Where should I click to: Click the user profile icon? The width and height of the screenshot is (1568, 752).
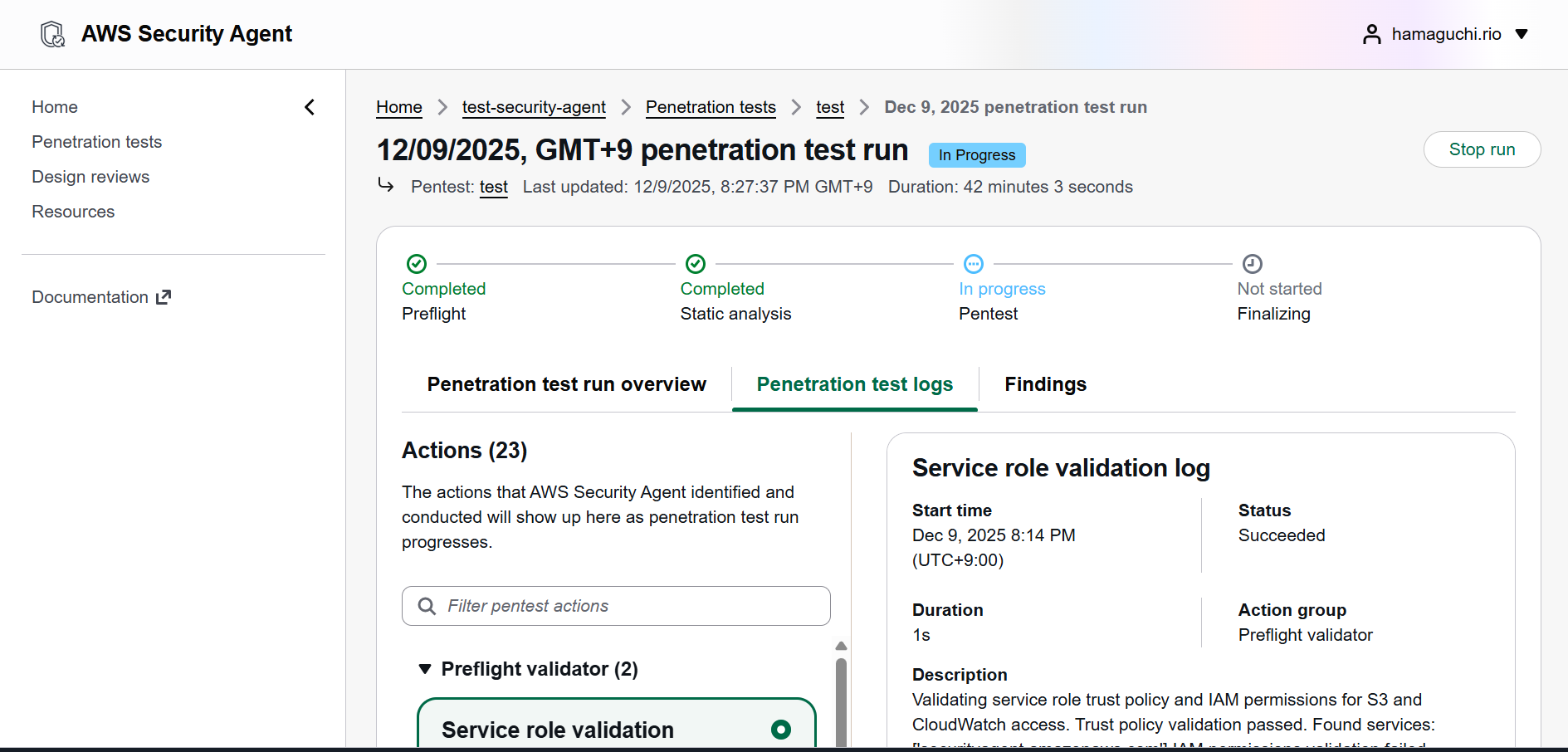pos(1371,34)
